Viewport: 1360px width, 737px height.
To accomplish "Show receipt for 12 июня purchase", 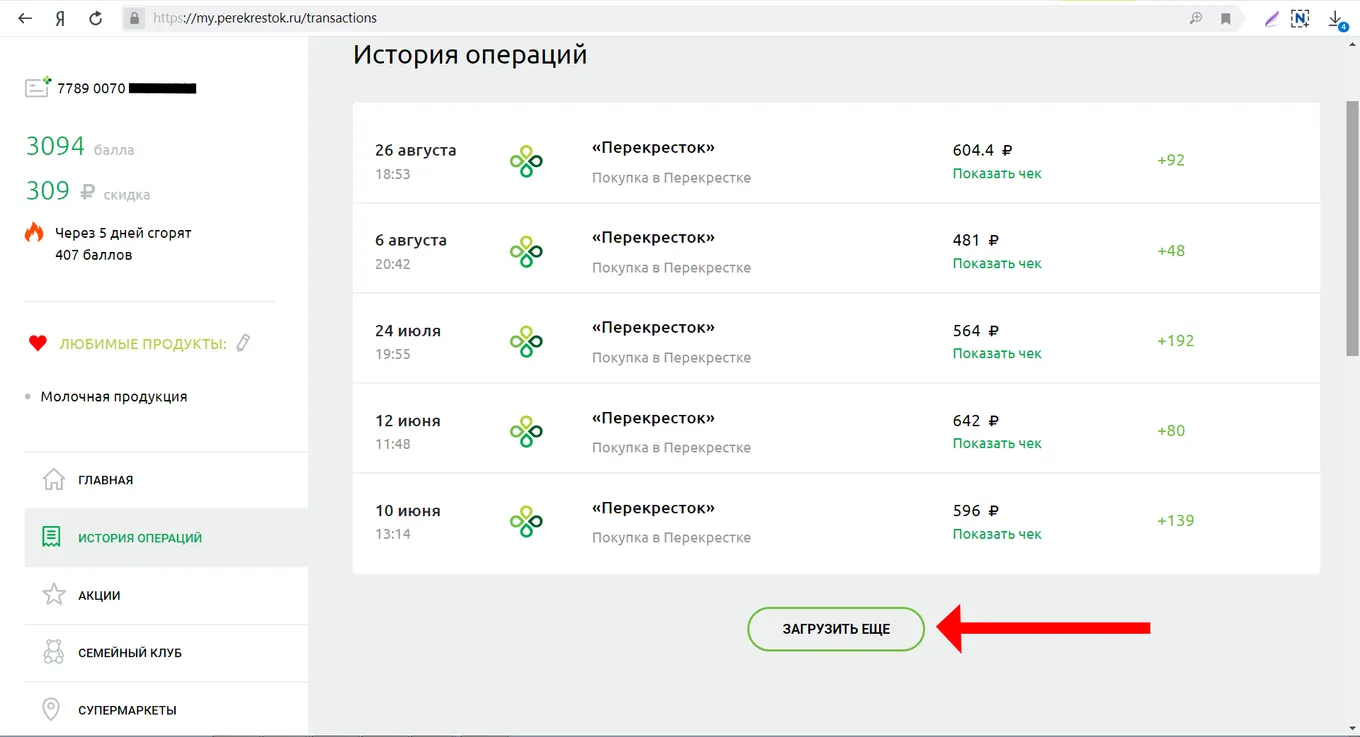I will [x=997, y=443].
